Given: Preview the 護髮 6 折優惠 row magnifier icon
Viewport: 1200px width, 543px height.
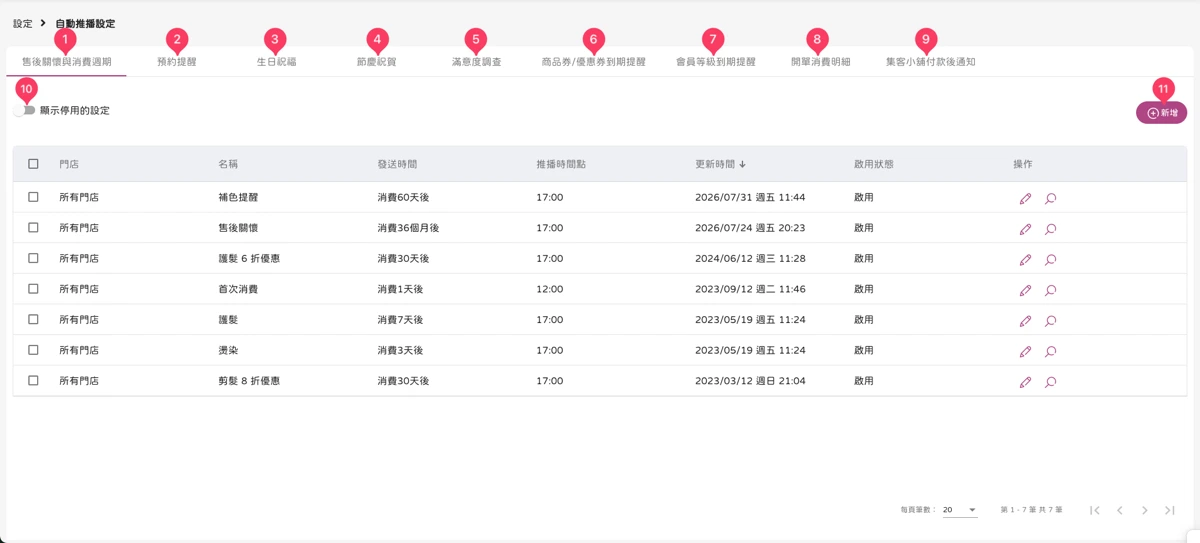Looking at the screenshot, I should (x=1051, y=259).
